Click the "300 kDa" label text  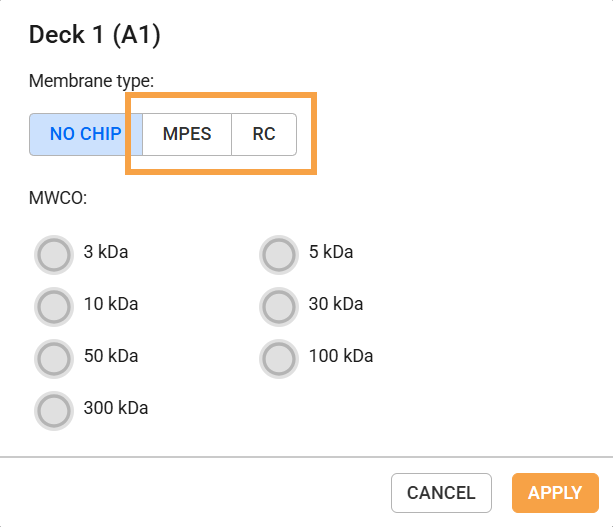(x=116, y=408)
